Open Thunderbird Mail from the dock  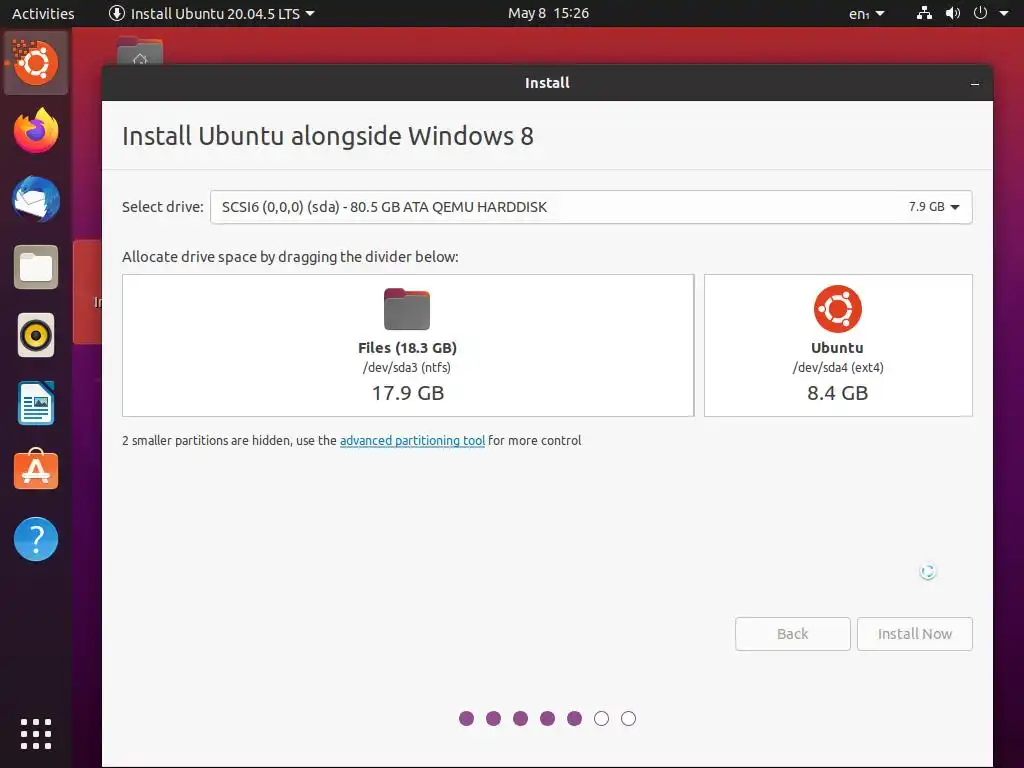[36, 199]
